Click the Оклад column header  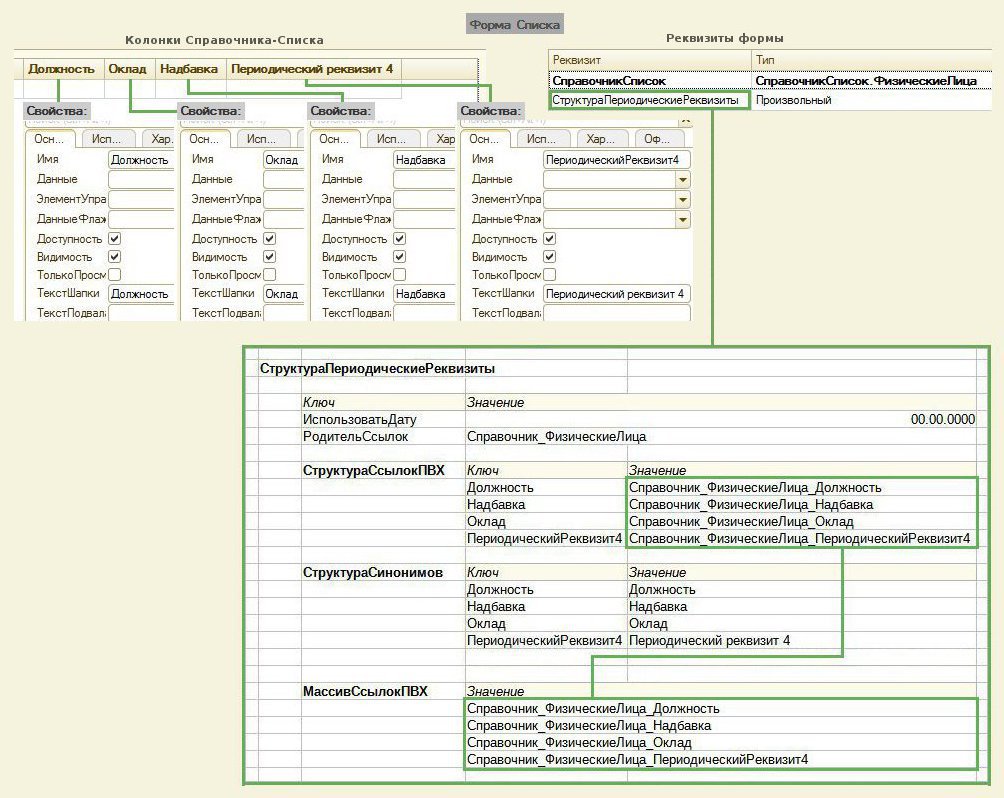127,69
